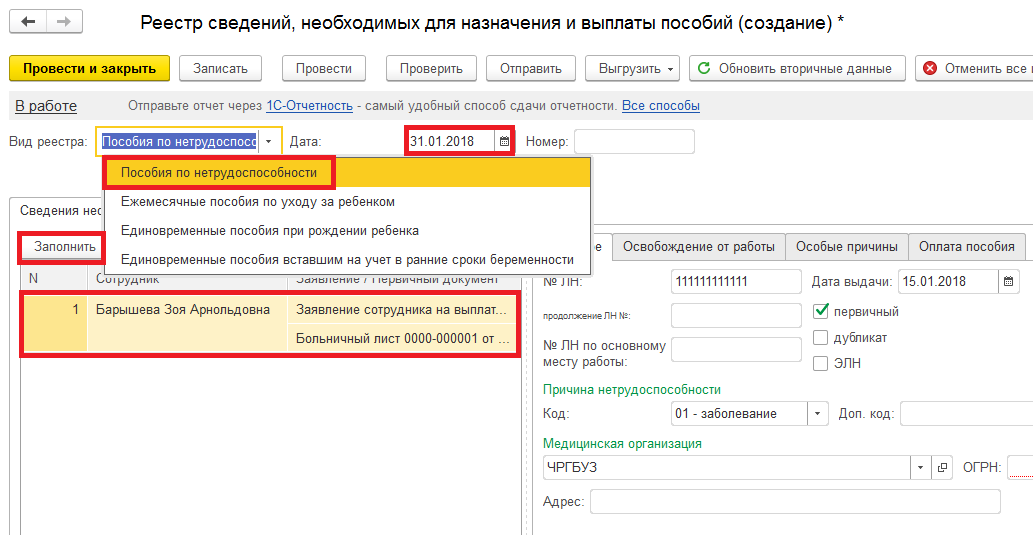Click the Номер input field

coord(634,142)
